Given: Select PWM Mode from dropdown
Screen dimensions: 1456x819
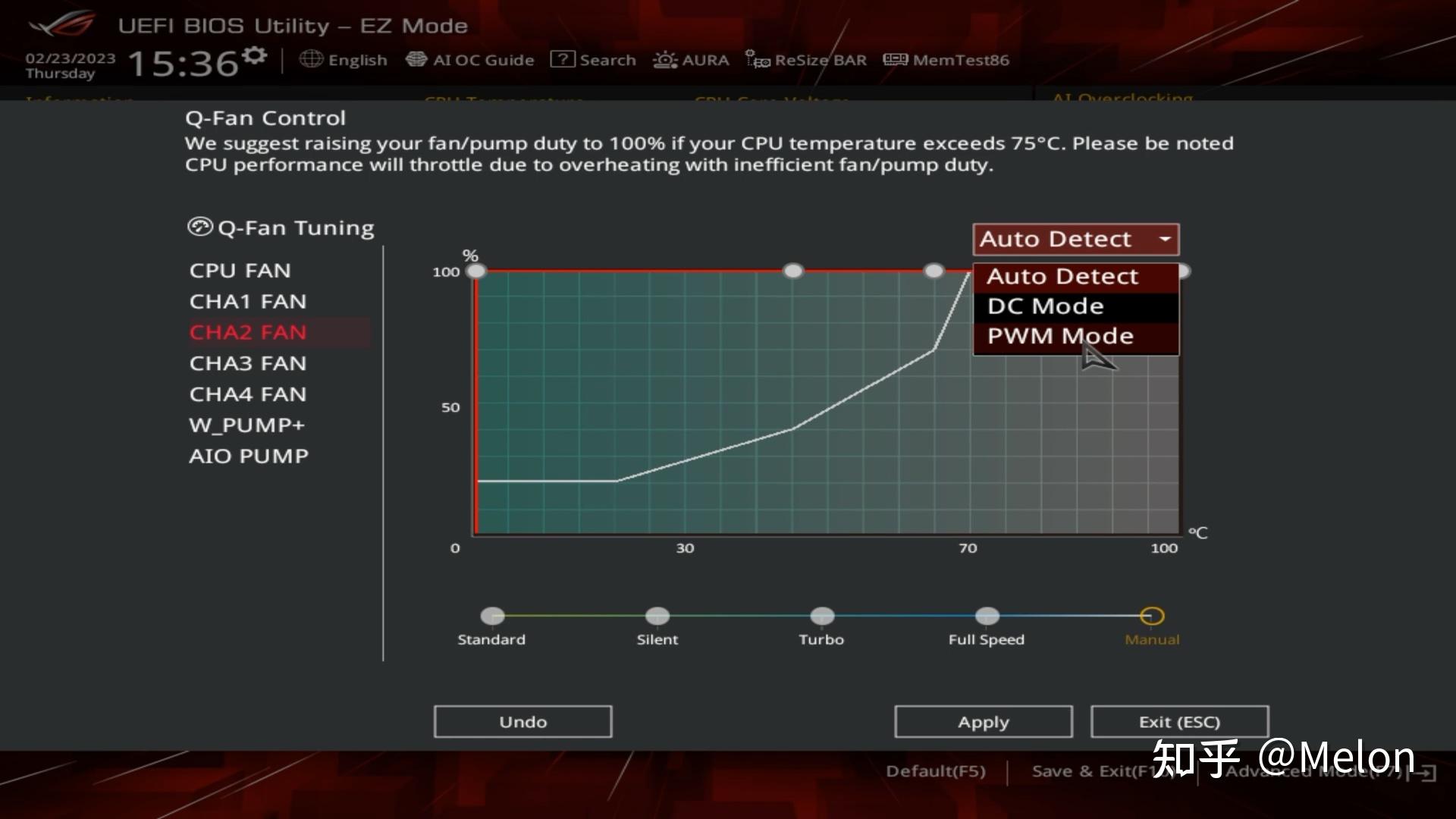Looking at the screenshot, I should [1060, 335].
